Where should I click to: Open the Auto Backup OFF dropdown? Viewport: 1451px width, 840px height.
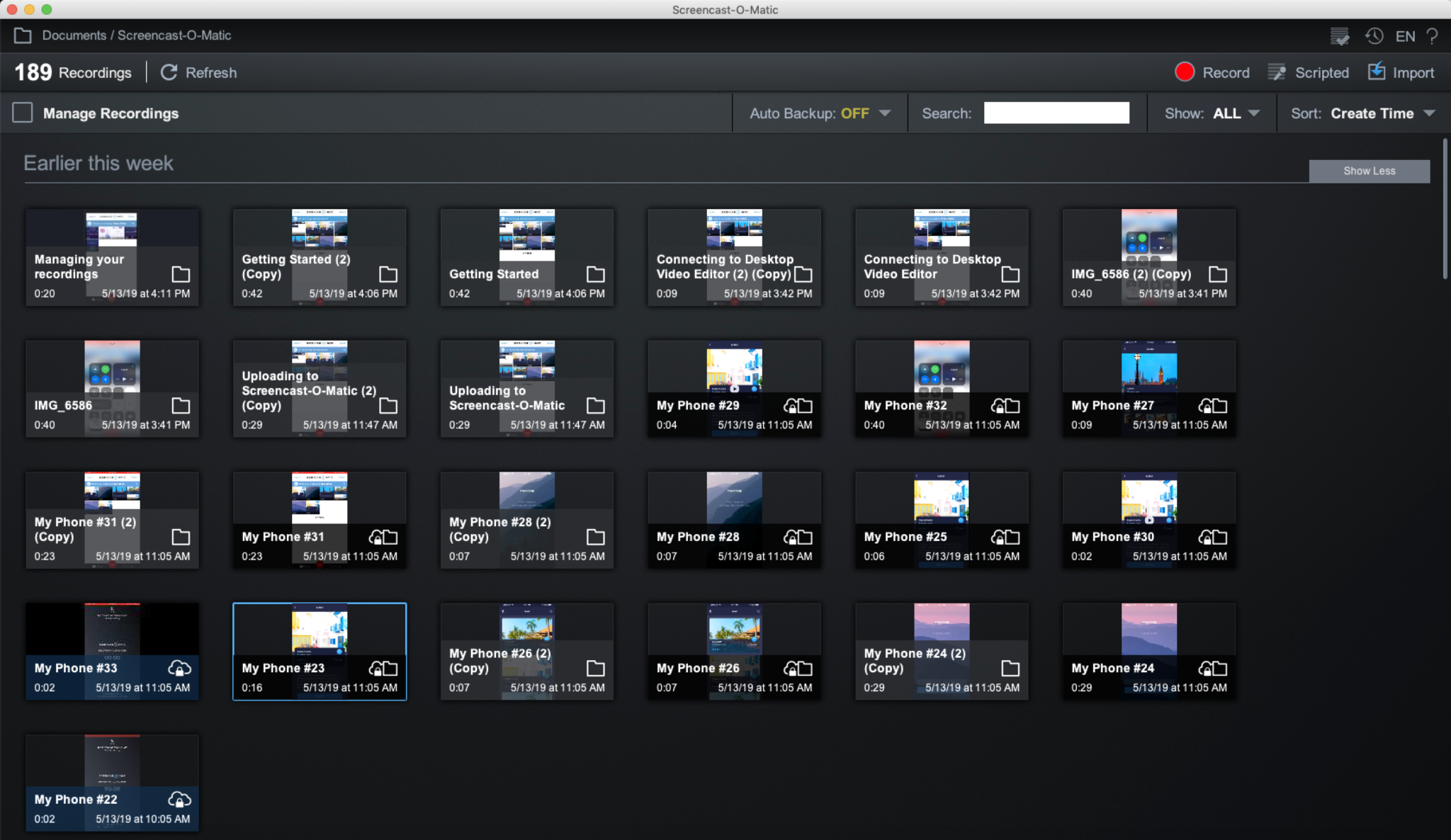tap(820, 113)
